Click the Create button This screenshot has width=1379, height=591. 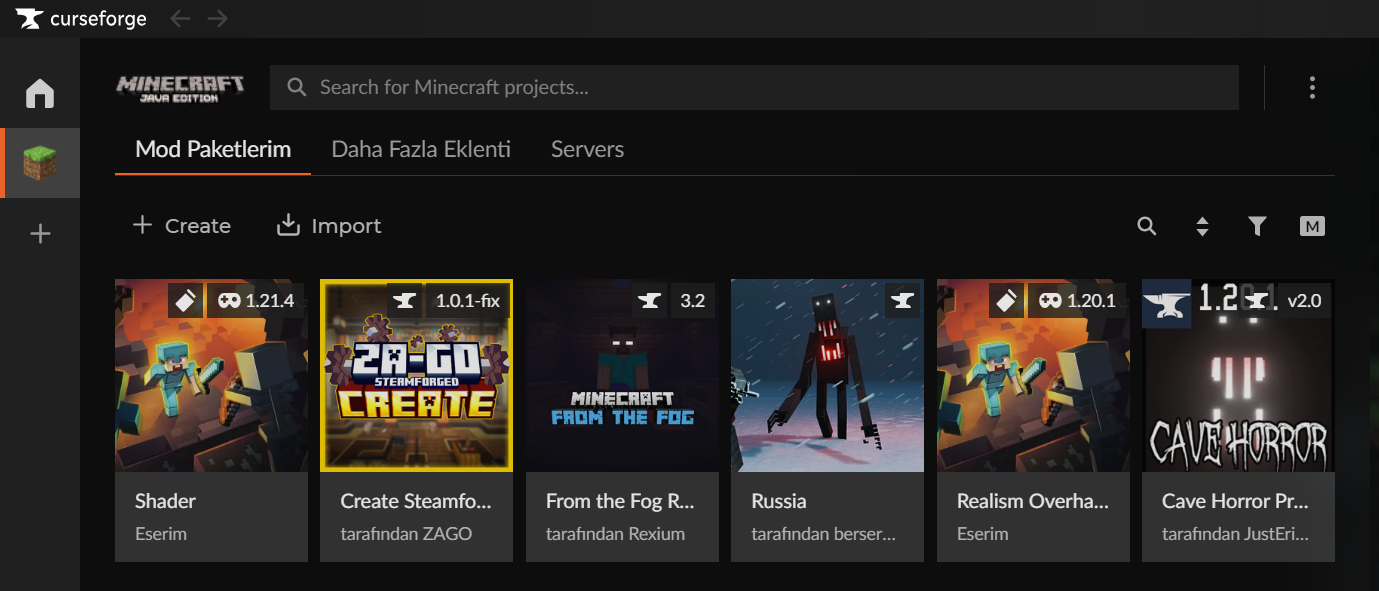coord(182,226)
